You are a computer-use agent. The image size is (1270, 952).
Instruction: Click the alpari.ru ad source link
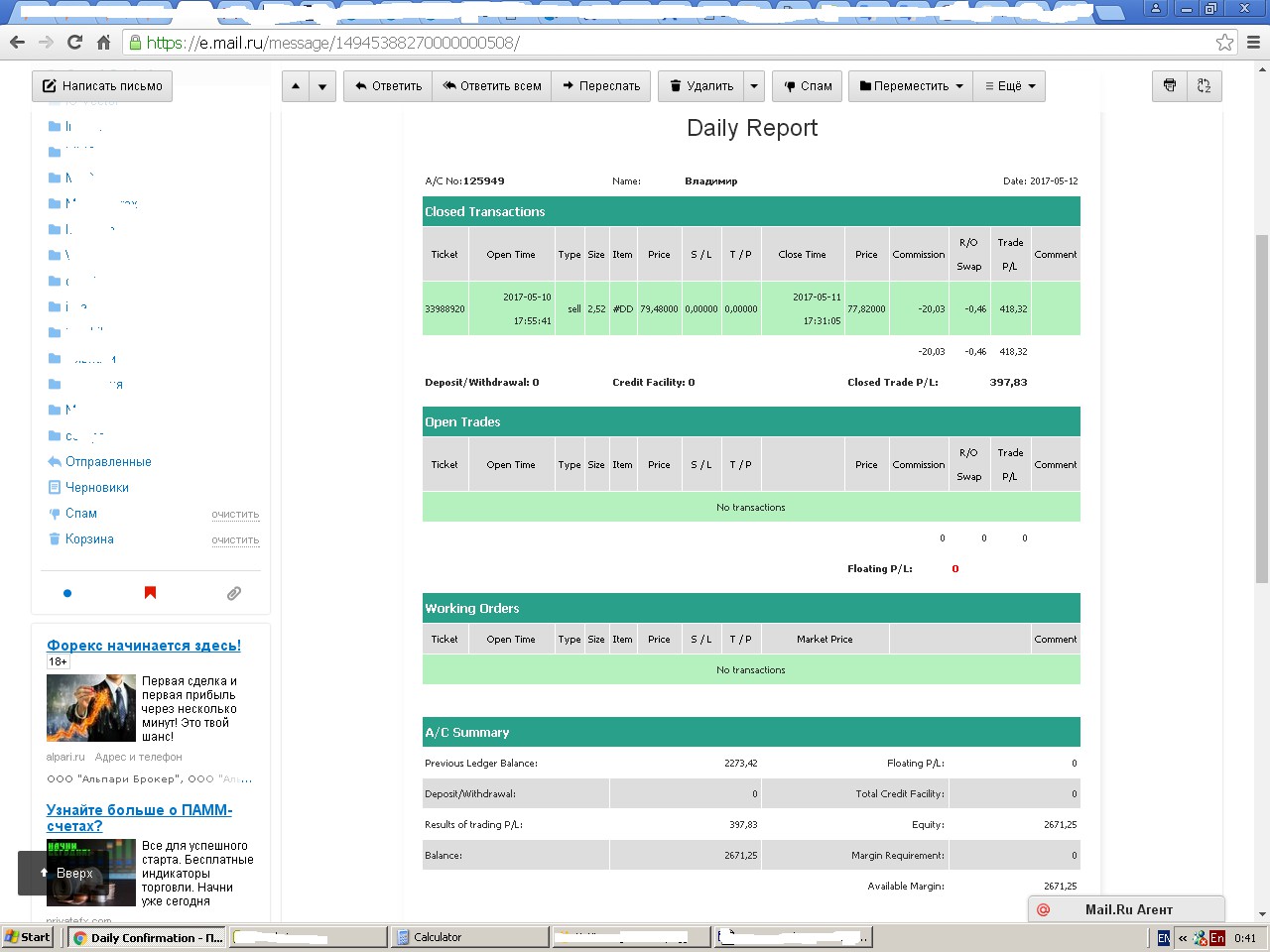pyautogui.click(x=65, y=757)
